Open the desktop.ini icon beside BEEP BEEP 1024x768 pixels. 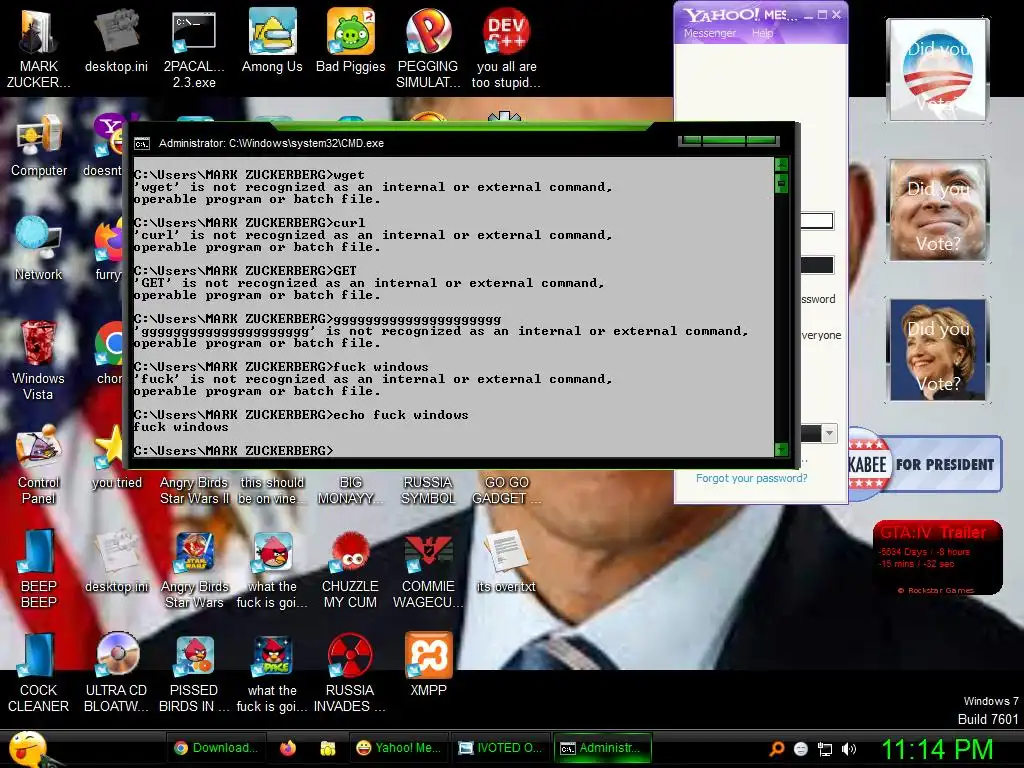[116, 552]
